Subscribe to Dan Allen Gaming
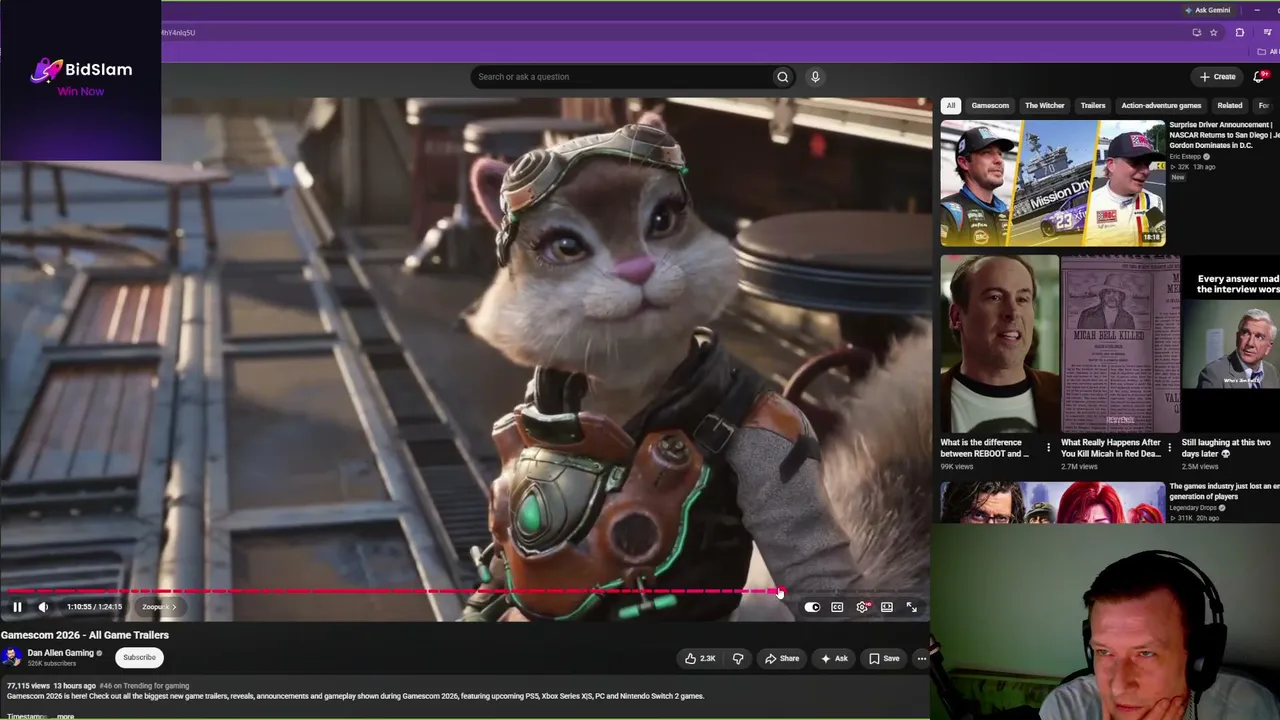 tap(139, 657)
